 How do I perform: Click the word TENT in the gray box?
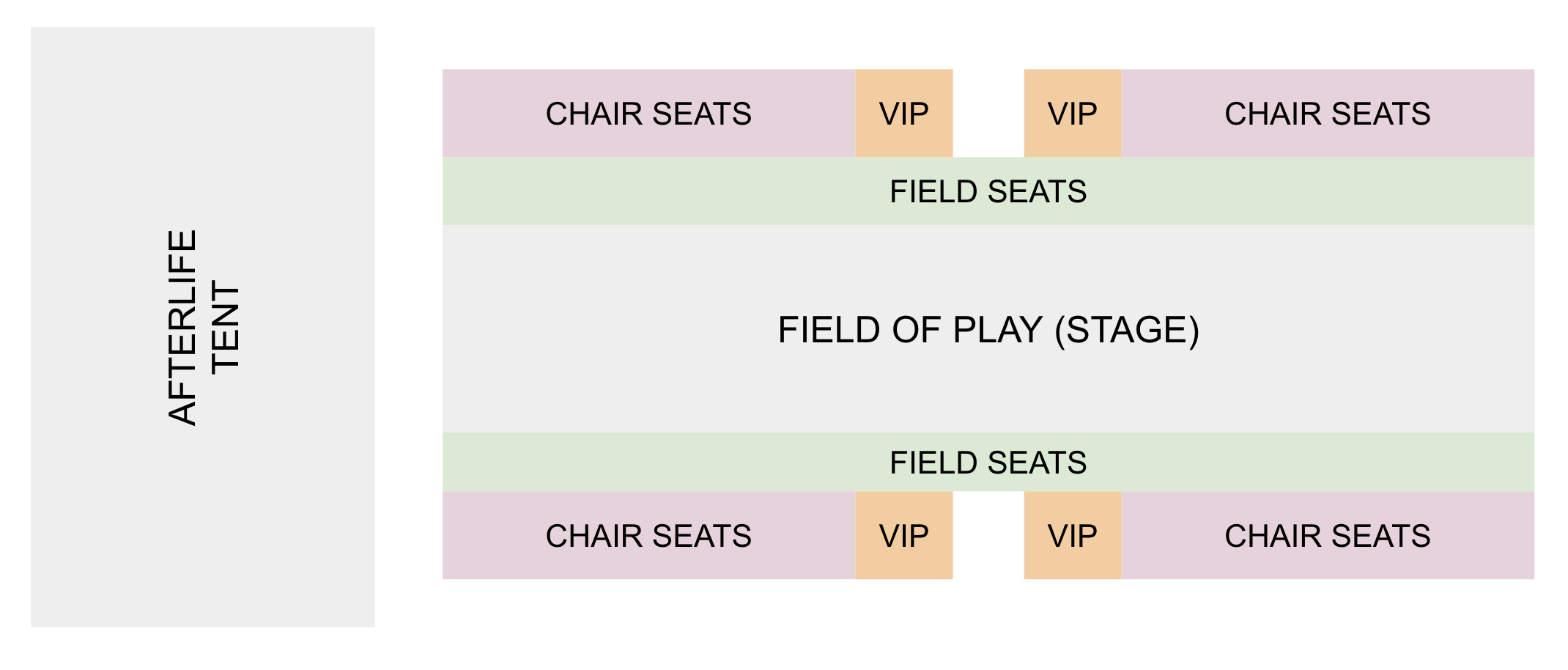(x=225, y=328)
